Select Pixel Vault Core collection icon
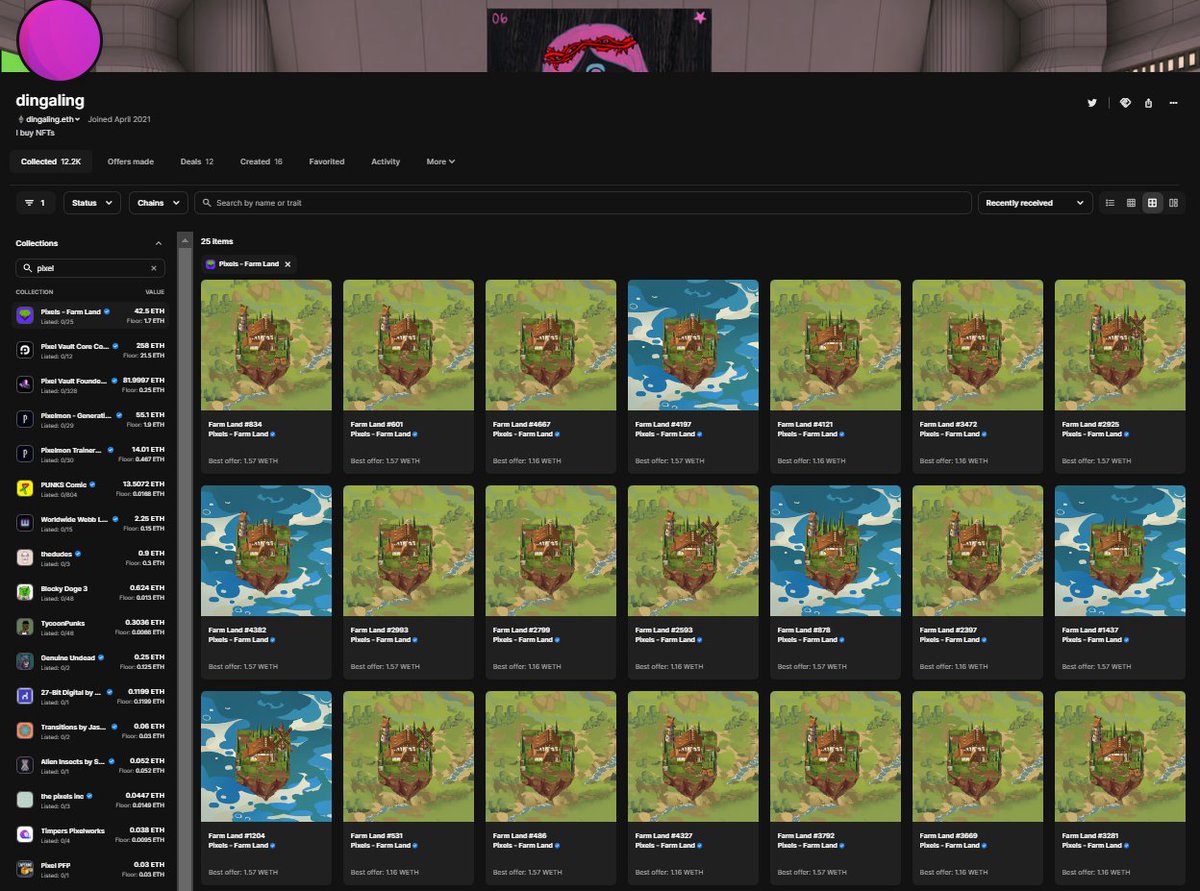The height and width of the screenshot is (891, 1200). click(25, 350)
